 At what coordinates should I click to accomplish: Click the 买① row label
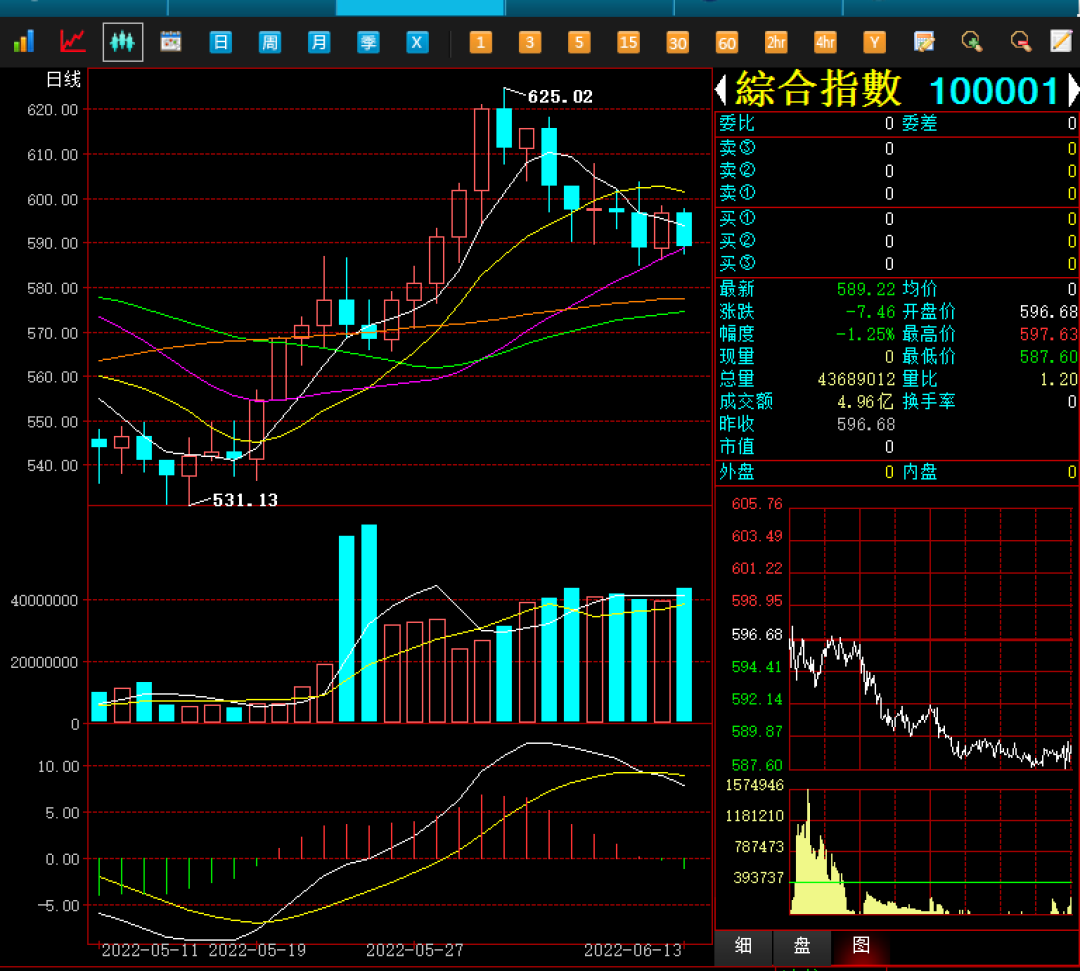(737, 218)
